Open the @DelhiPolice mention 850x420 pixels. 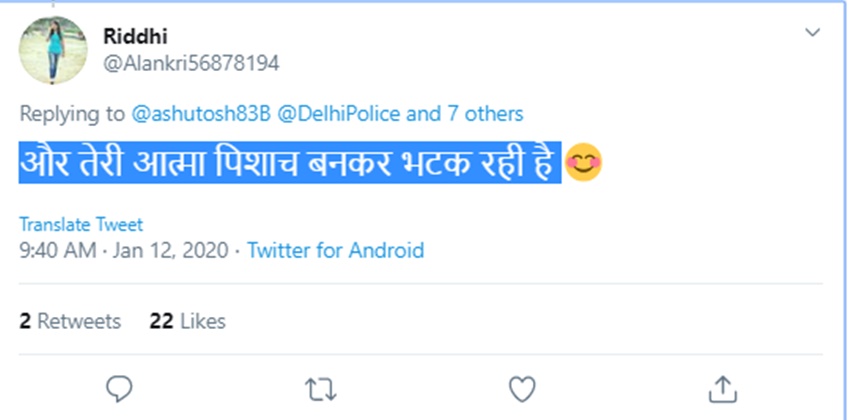tap(337, 114)
